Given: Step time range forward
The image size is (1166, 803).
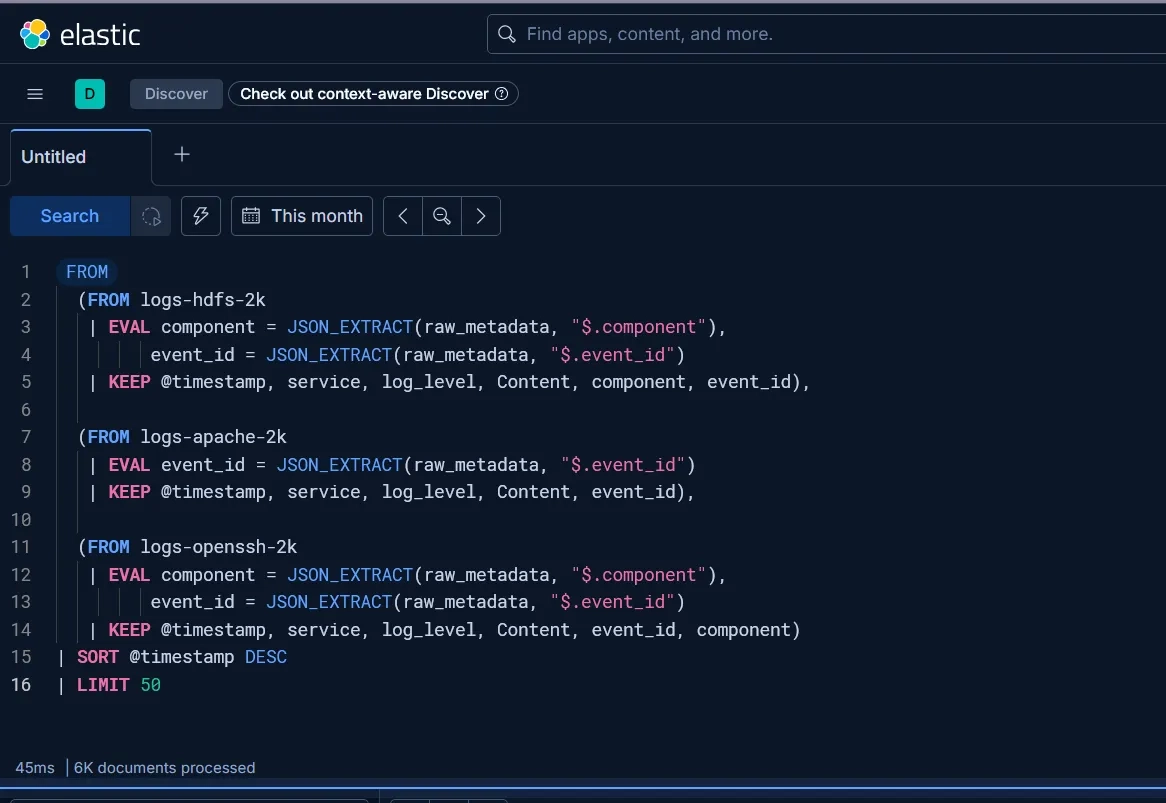Looking at the screenshot, I should click(x=481, y=216).
